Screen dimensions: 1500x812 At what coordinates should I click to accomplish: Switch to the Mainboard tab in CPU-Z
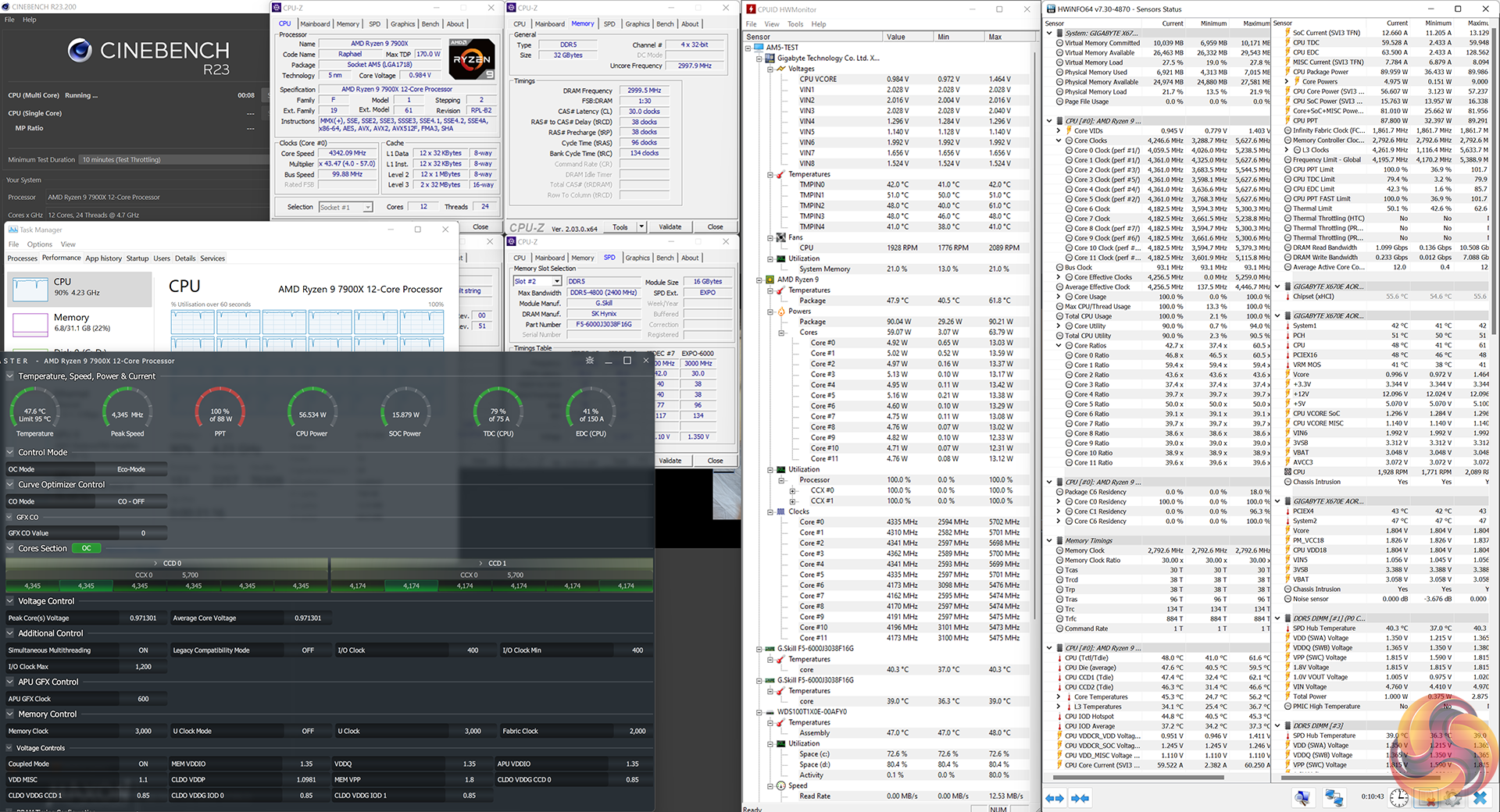click(x=315, y=24)
